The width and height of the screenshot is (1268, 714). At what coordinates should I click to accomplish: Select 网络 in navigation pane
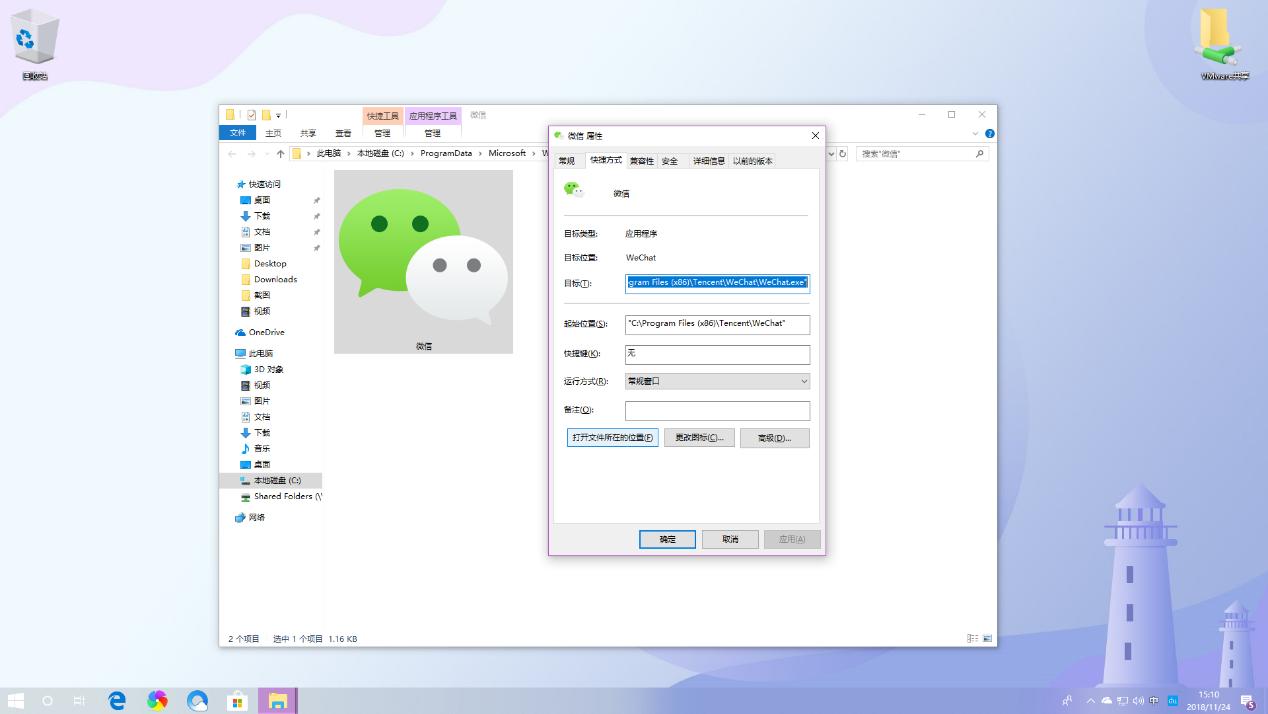pyautogui.click(x=250, y=517)
